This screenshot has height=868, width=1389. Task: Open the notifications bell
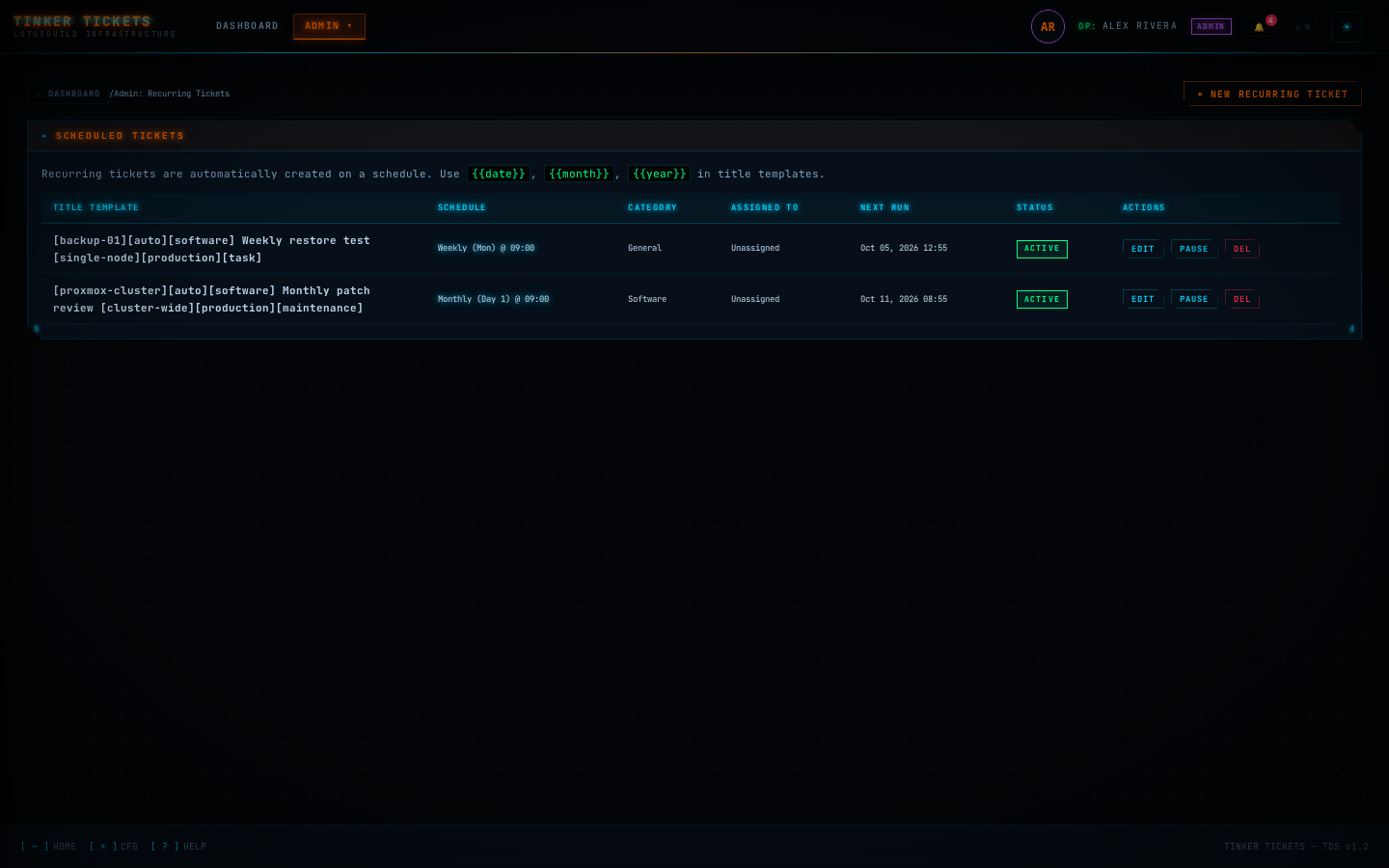(1260, 27)
